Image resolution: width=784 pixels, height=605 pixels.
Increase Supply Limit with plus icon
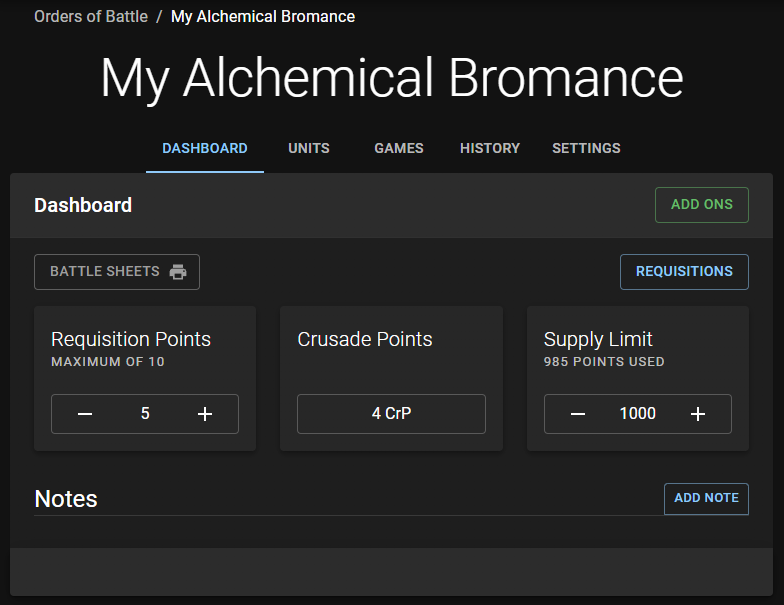click(x=698, y=414)
